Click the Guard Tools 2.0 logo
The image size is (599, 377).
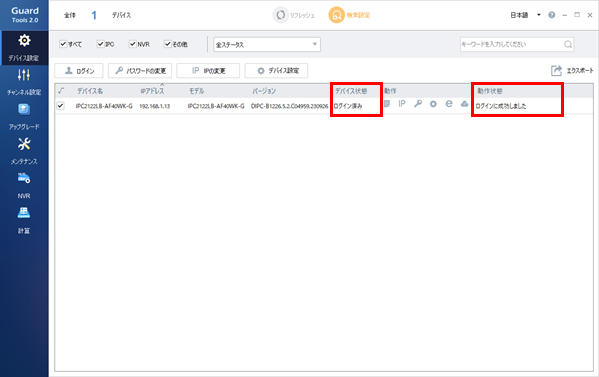click(x=24, y=15)
